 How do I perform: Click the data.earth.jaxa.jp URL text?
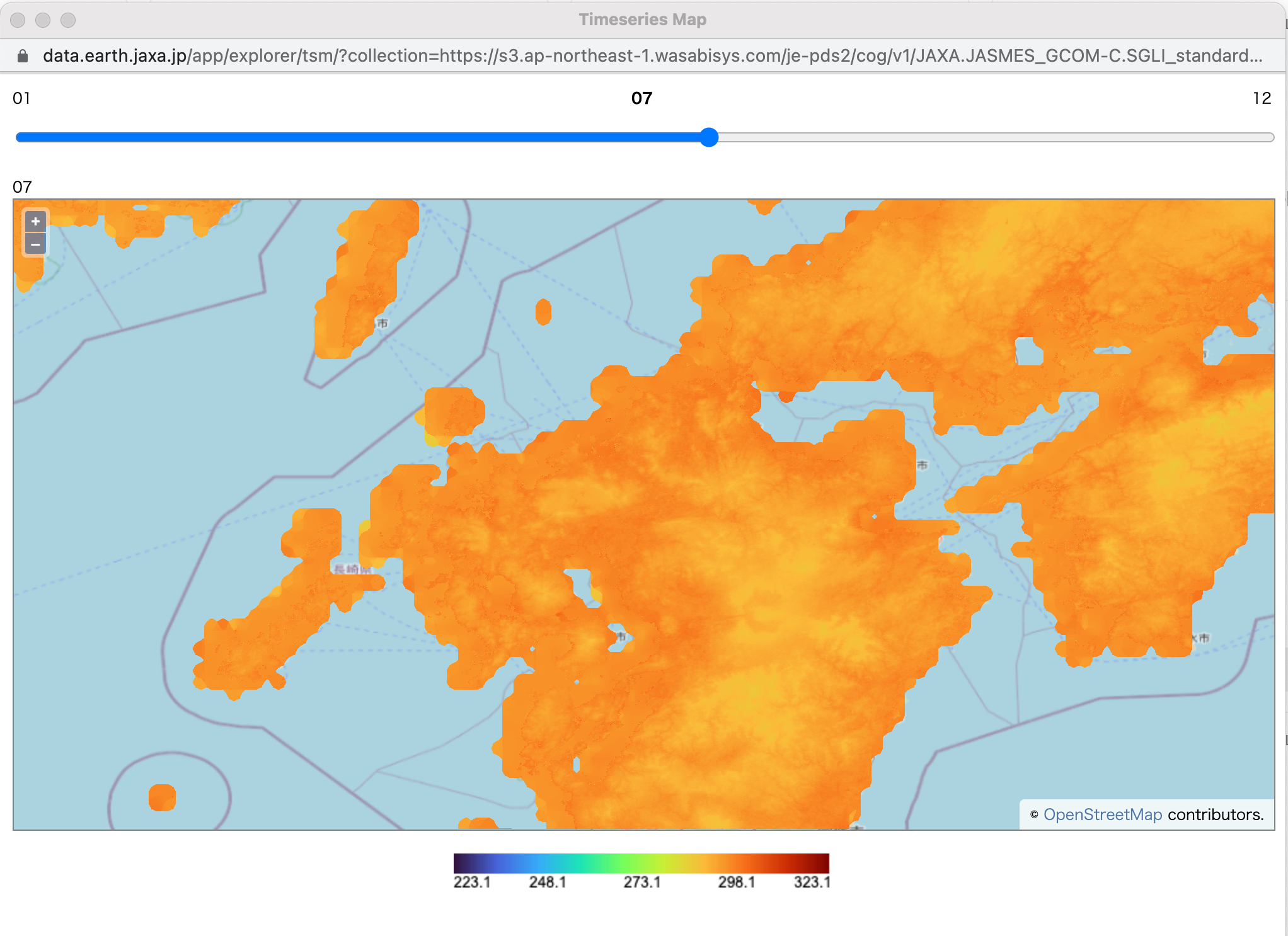coord(113,56)
